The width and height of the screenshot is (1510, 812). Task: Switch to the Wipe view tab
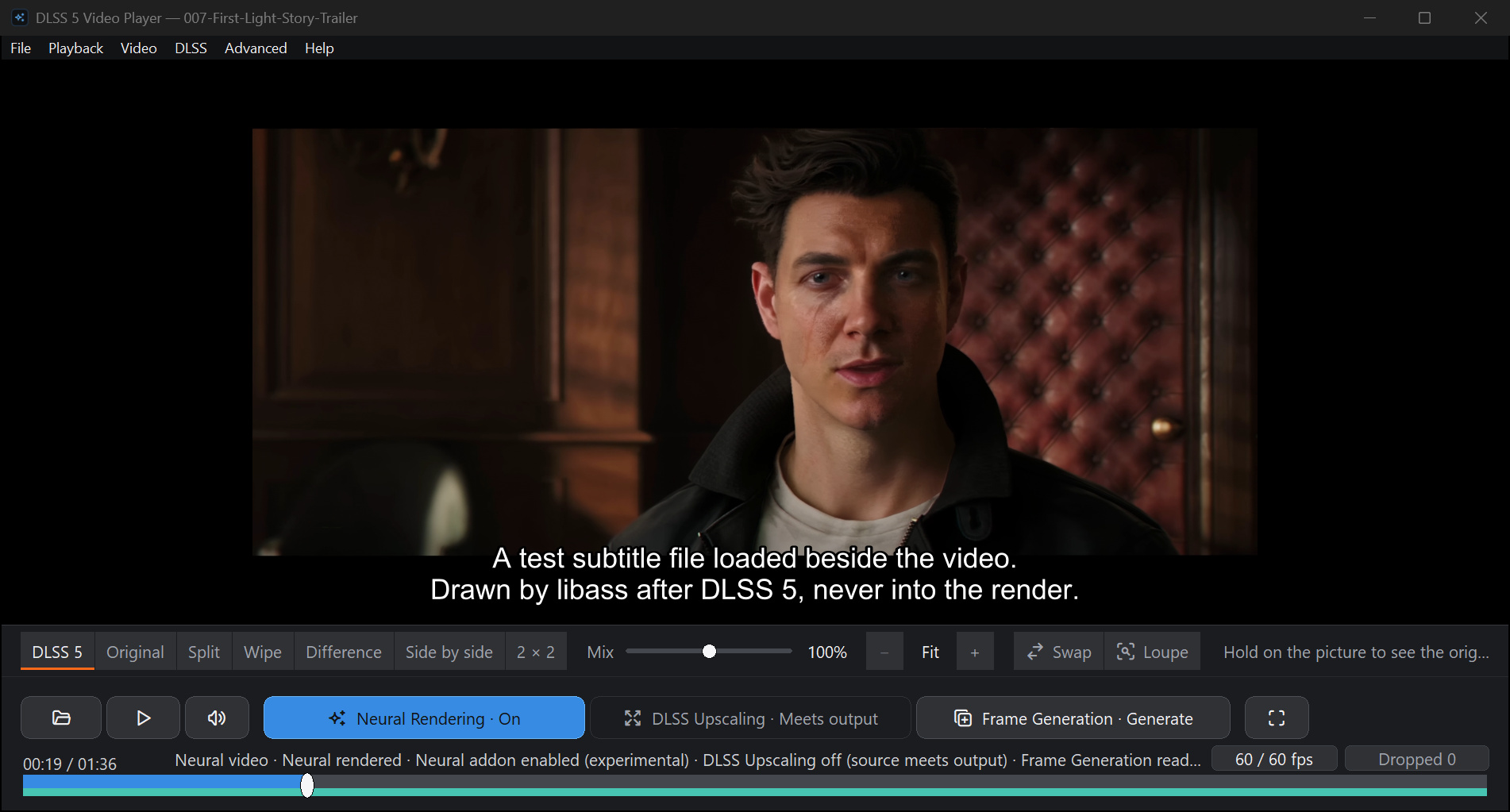pos(263,652)
